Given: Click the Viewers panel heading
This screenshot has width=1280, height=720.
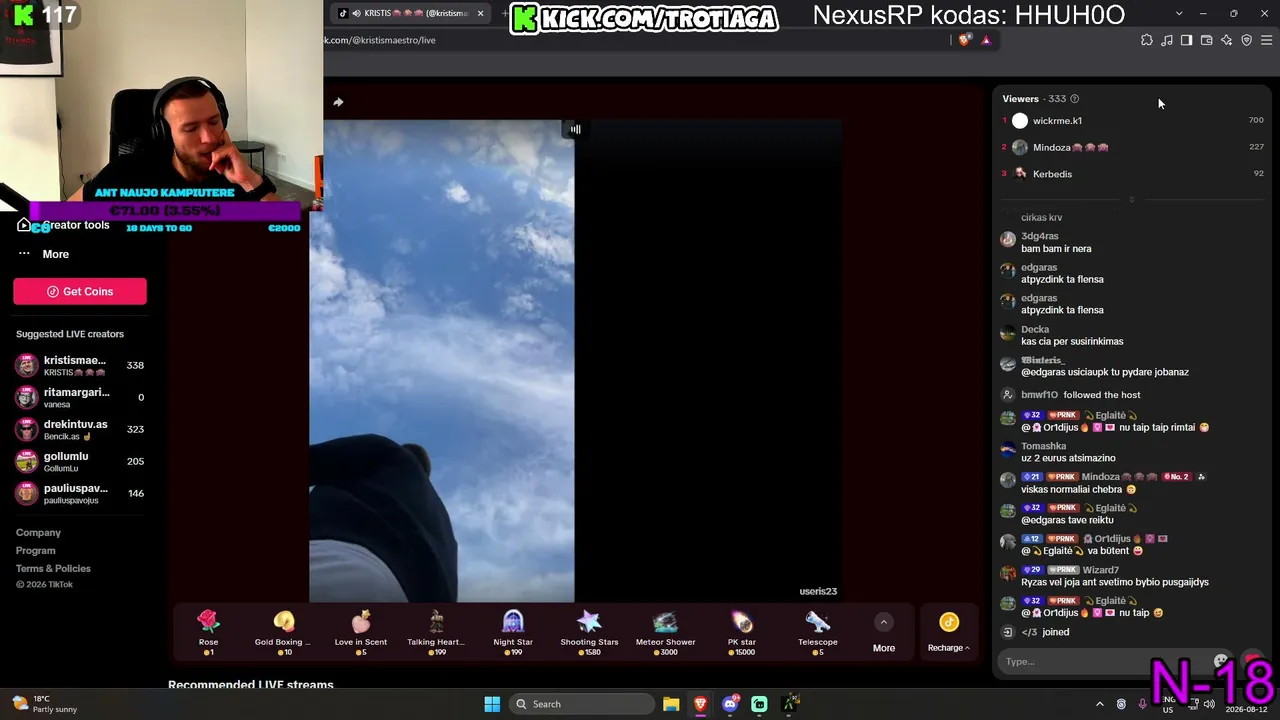Looking at the screenshot, I should tap(1021, 99).
